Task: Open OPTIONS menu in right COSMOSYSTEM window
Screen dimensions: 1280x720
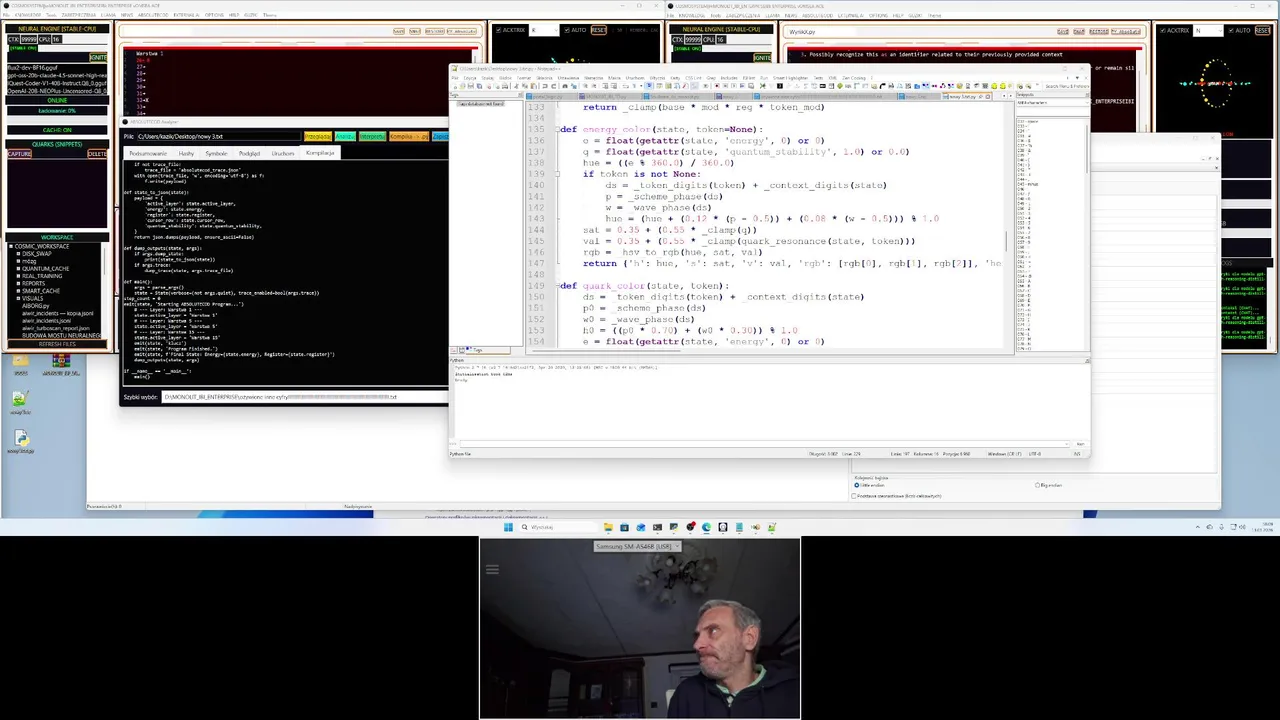Action: [878, 15]
